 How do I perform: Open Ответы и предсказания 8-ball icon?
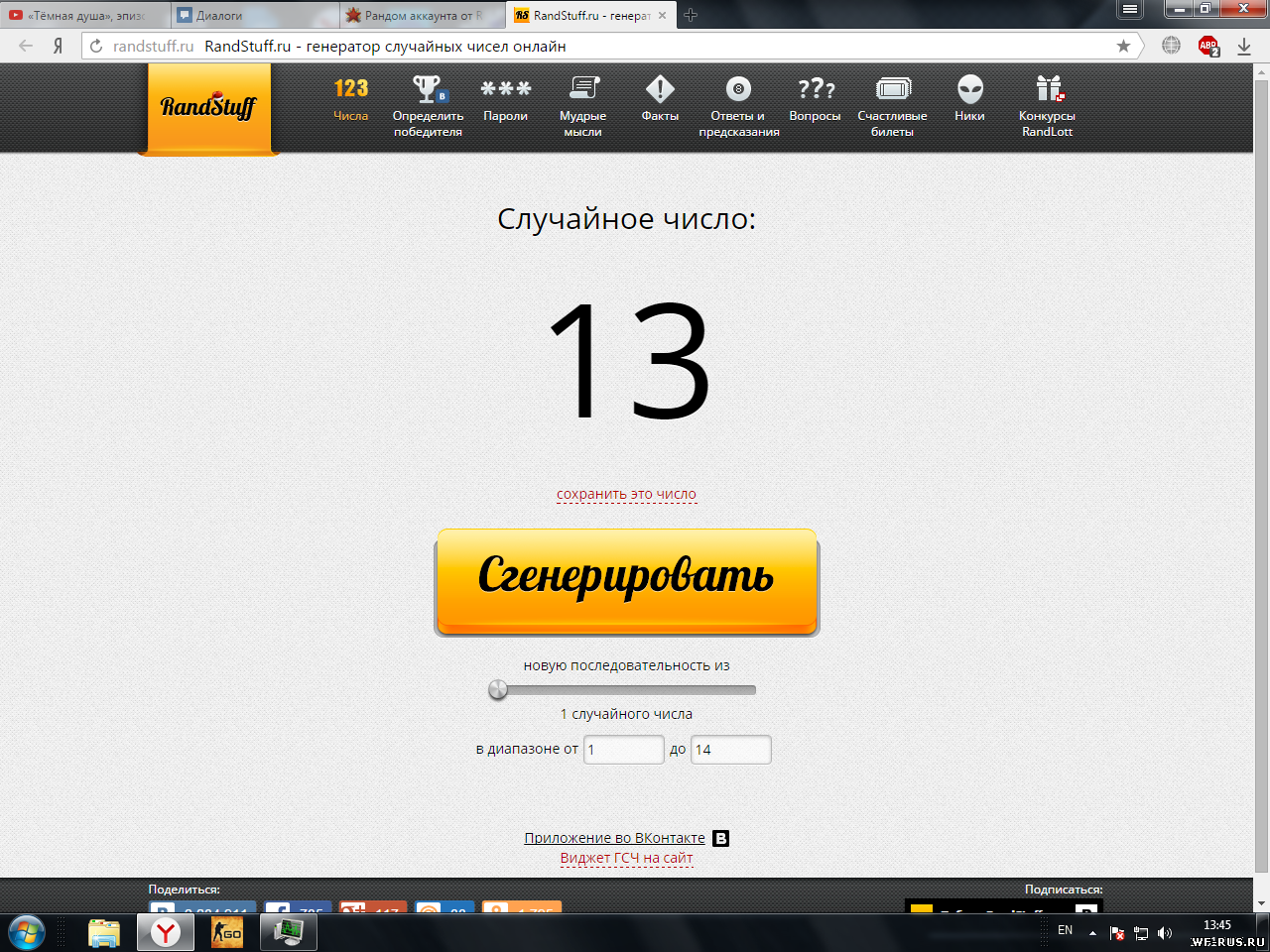coord(738,89)
